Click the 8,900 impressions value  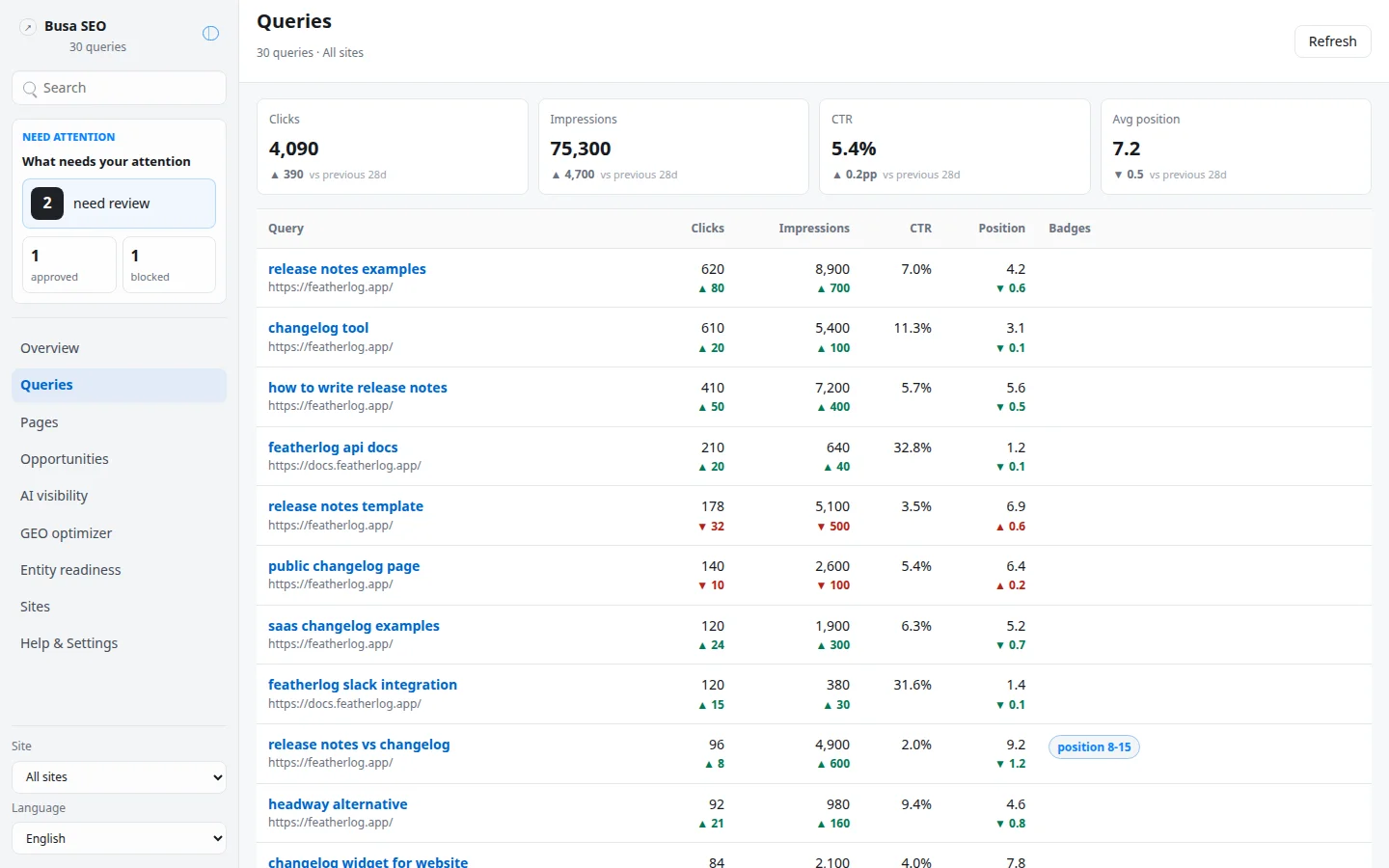(832, 269)
